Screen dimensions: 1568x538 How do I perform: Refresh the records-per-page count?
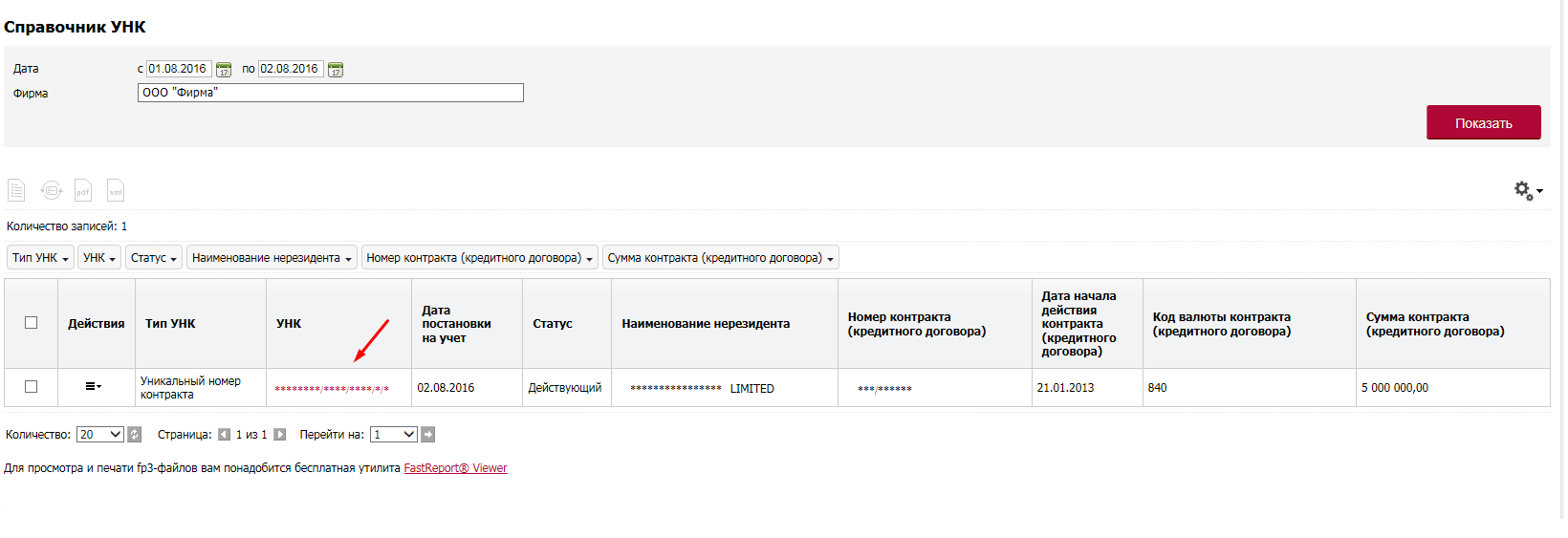coord(135,435)
